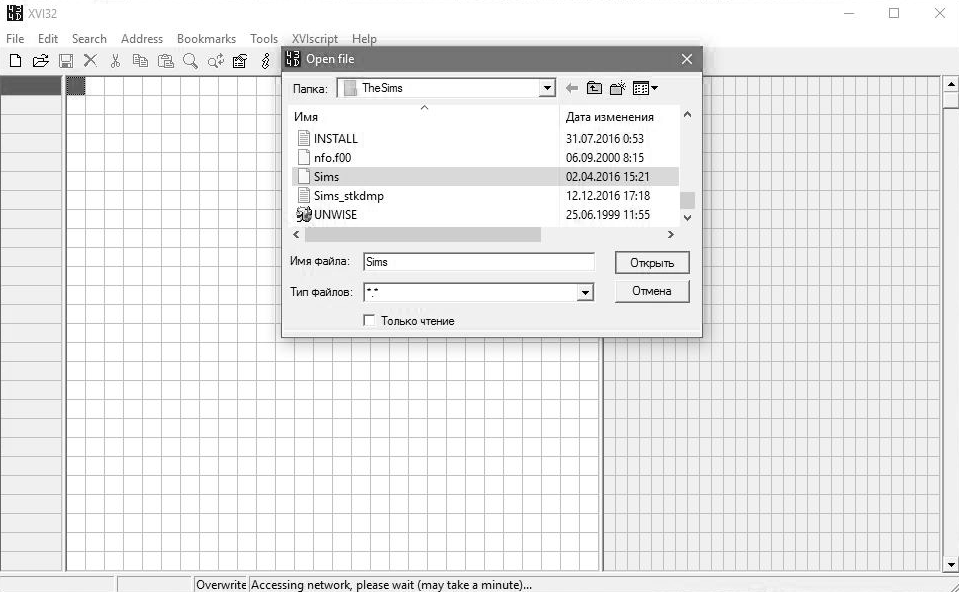
Task: Click the Overwrite status bar indicator
Action: 221,585
